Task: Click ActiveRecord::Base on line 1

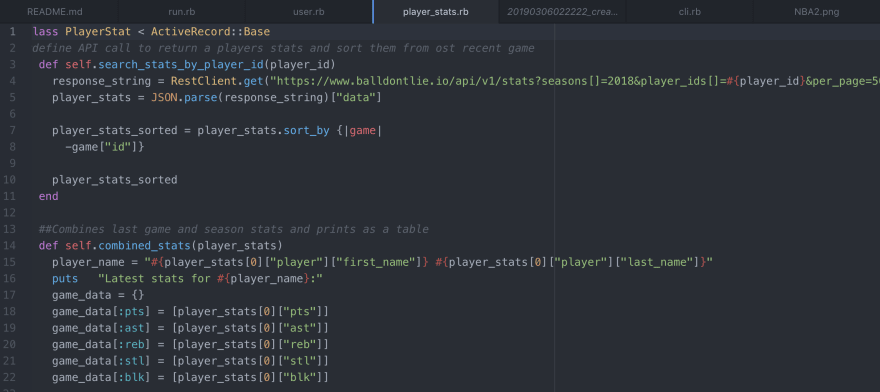Action: tap(210, 32)
